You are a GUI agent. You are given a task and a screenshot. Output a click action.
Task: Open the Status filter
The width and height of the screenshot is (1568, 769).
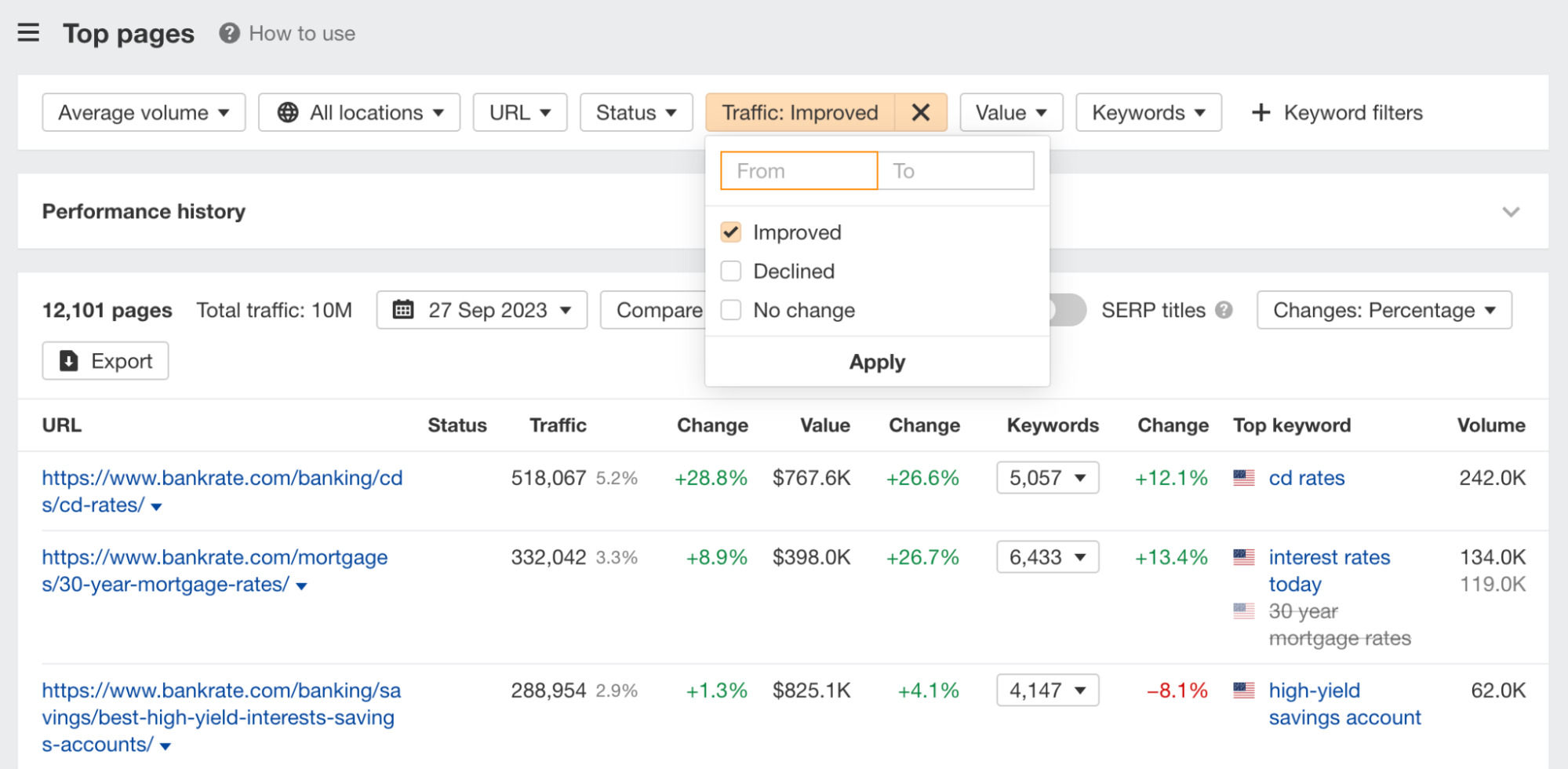635,112
